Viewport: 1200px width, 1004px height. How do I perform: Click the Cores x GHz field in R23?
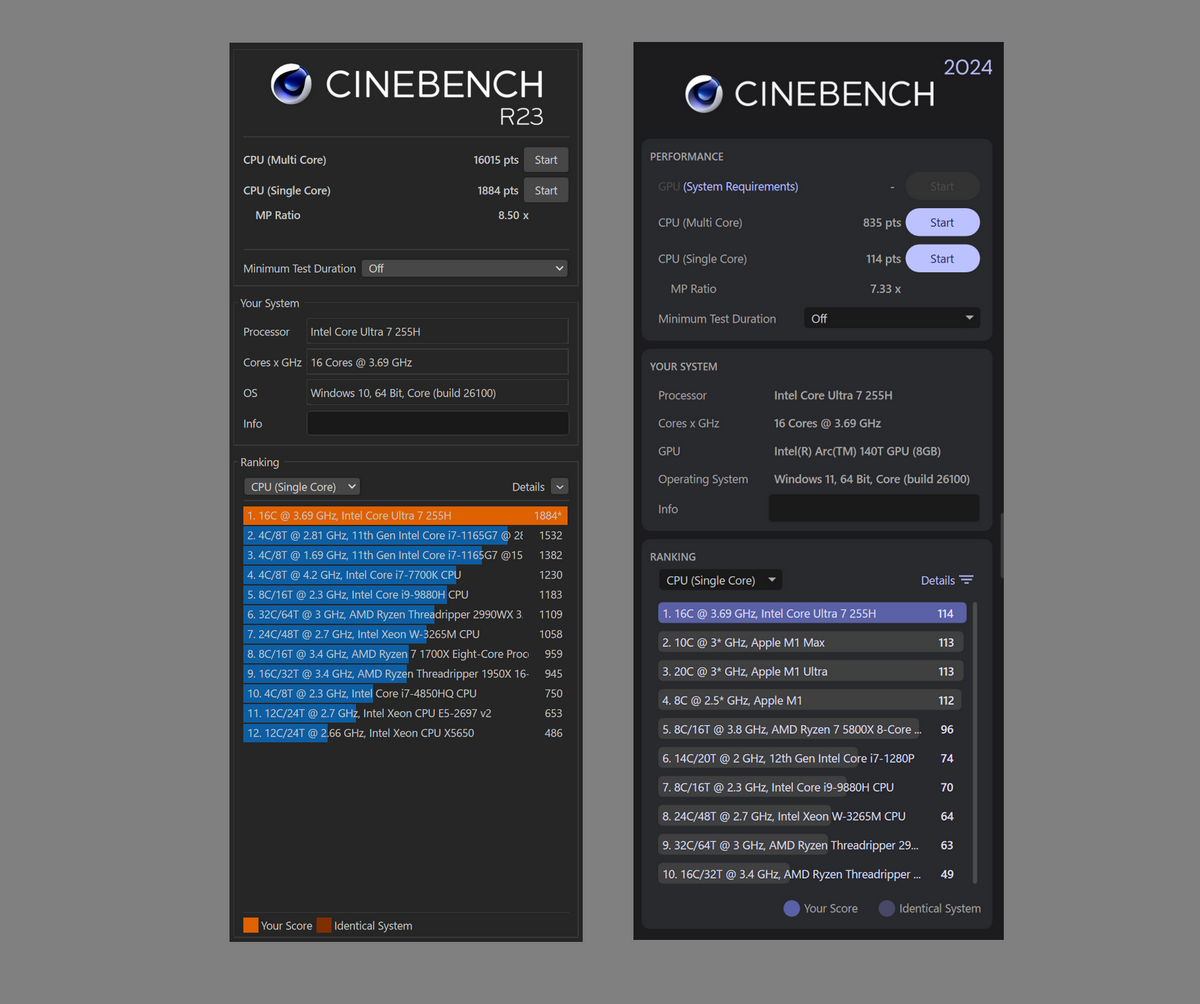click(437, 362)
